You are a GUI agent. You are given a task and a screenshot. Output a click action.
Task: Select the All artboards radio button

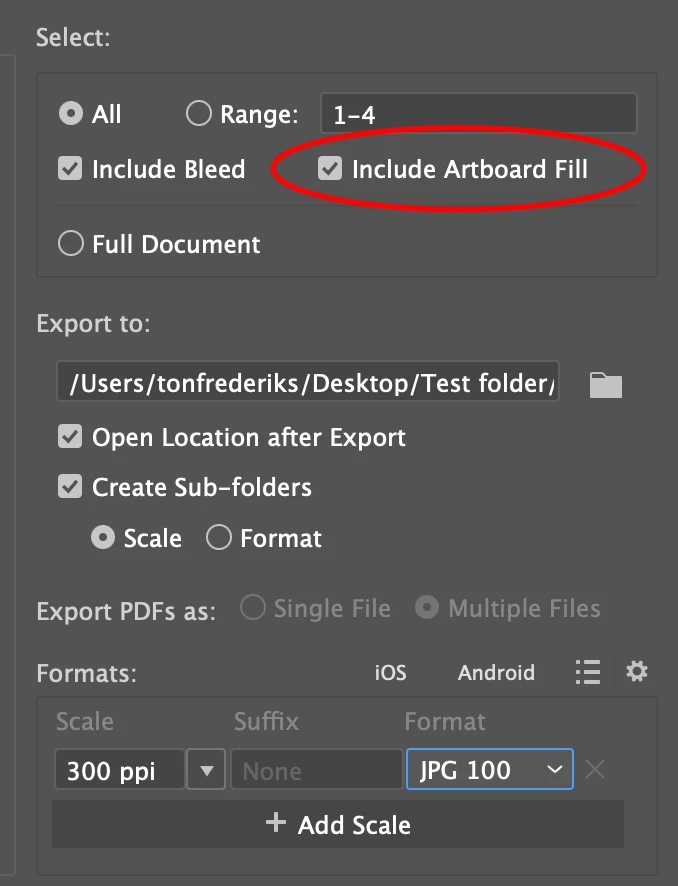pyautogui.click(x=71, y=113)
